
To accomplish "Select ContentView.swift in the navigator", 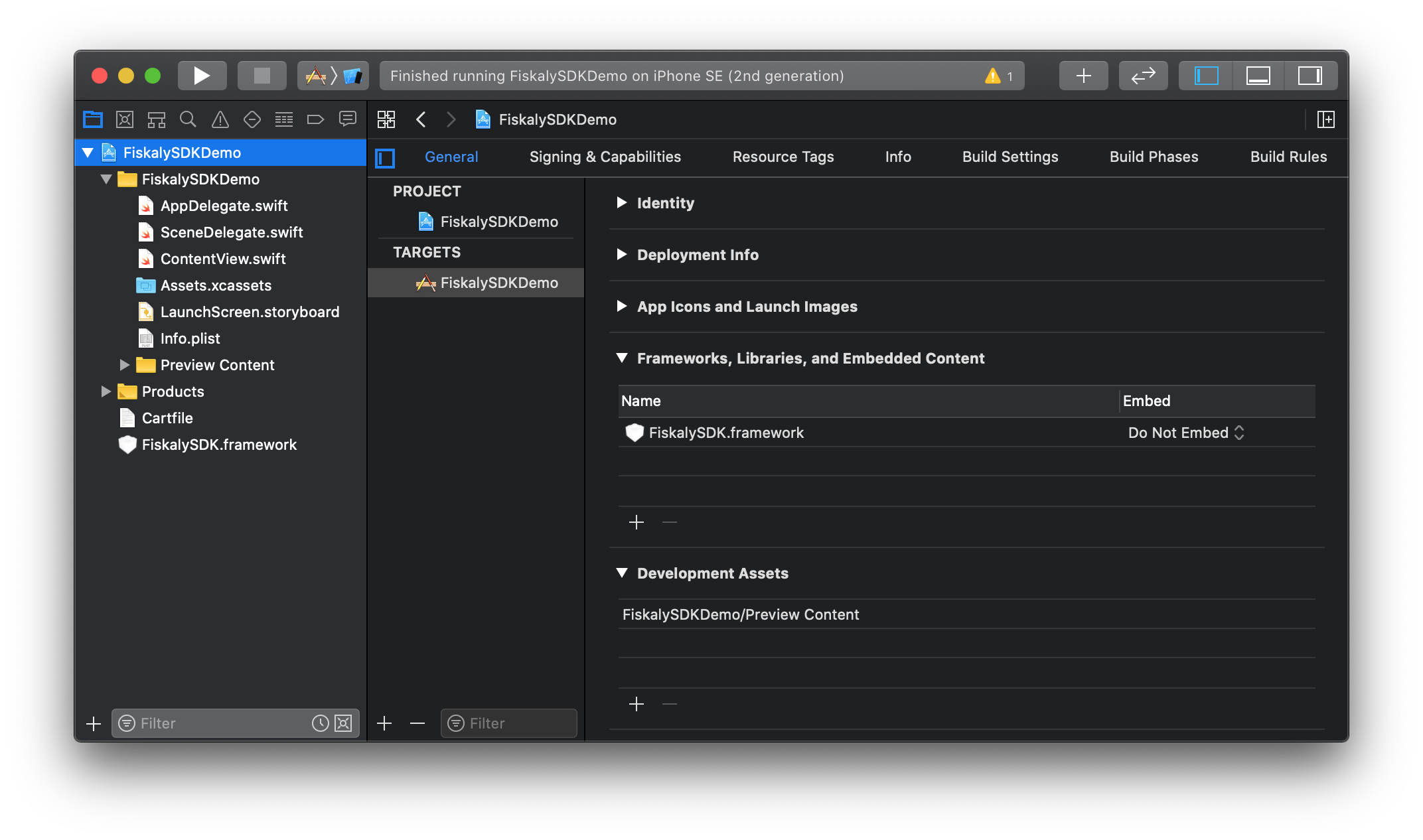I will coord(223,259).
